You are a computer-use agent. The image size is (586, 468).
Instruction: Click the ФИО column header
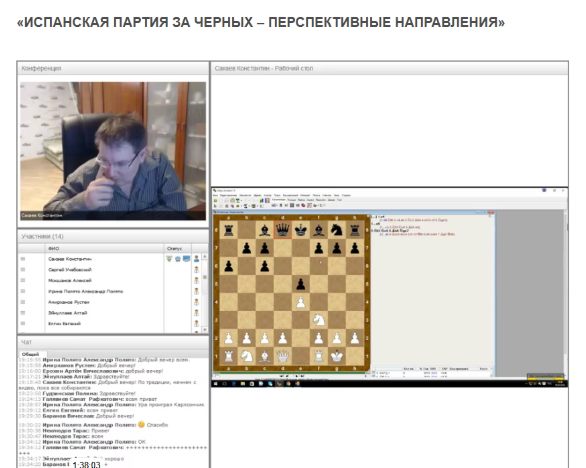click(x=53, y=248)
